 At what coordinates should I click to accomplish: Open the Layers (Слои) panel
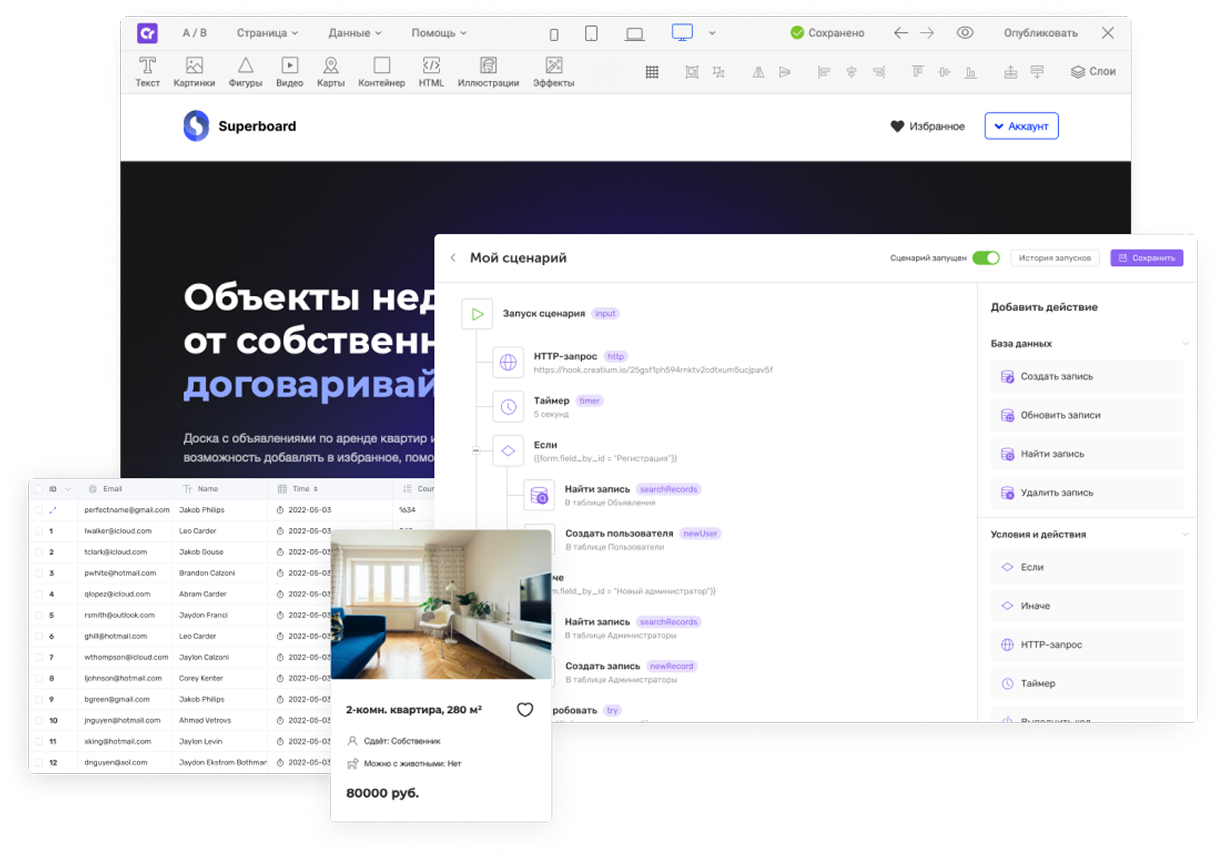1092,72
